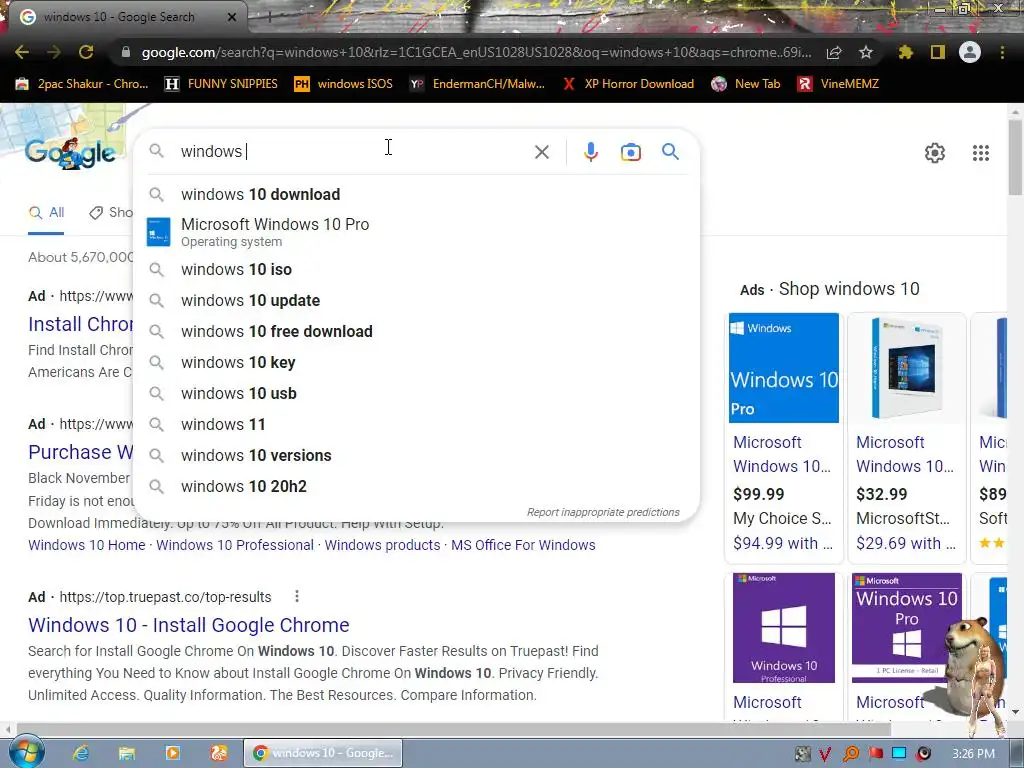Open the purple Windows 10 Professional thumbnail
1024x768 pixels.
pos(784,628)
